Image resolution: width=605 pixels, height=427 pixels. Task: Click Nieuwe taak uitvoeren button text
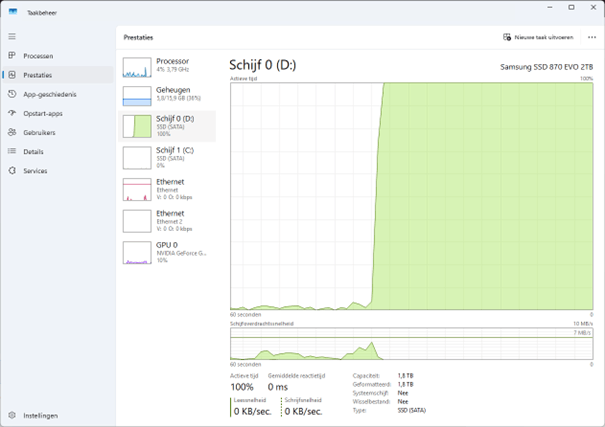[544, 37]
